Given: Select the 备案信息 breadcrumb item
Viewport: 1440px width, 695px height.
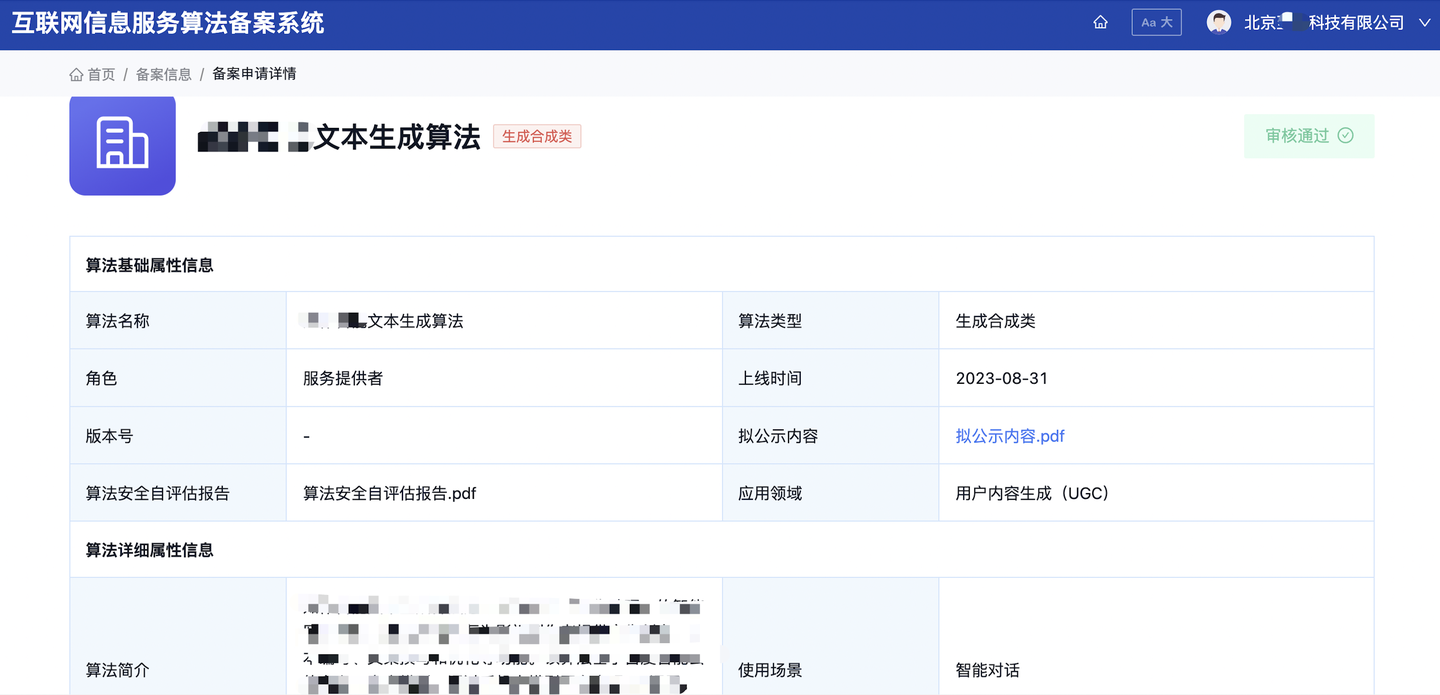Looking at the screenshot, I should click(163, 73).
